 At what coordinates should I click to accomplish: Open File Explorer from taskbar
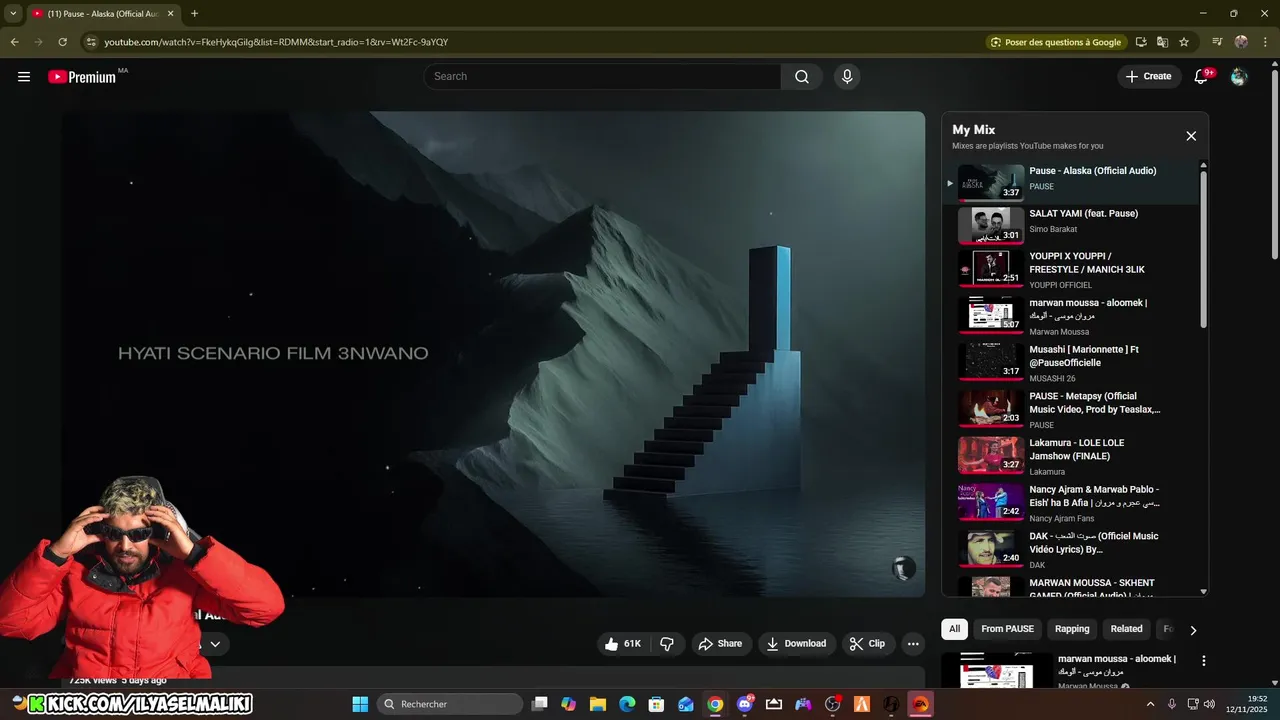598,704
